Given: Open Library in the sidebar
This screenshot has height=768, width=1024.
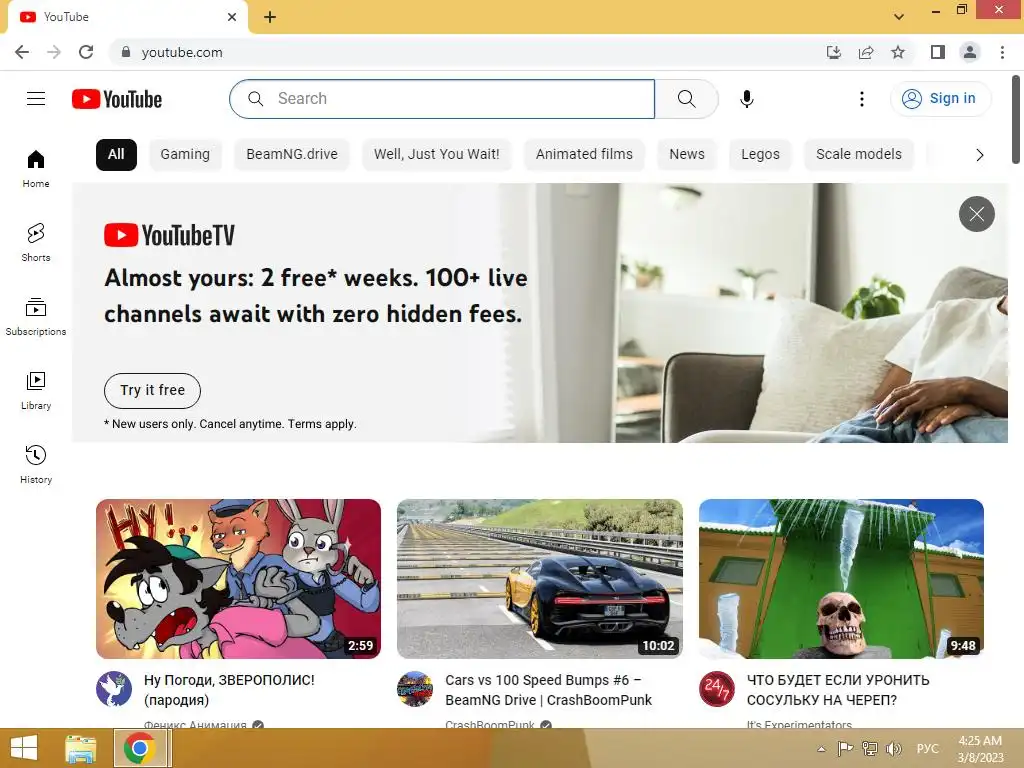Looking at the screenshot, I should coord(36,391).
